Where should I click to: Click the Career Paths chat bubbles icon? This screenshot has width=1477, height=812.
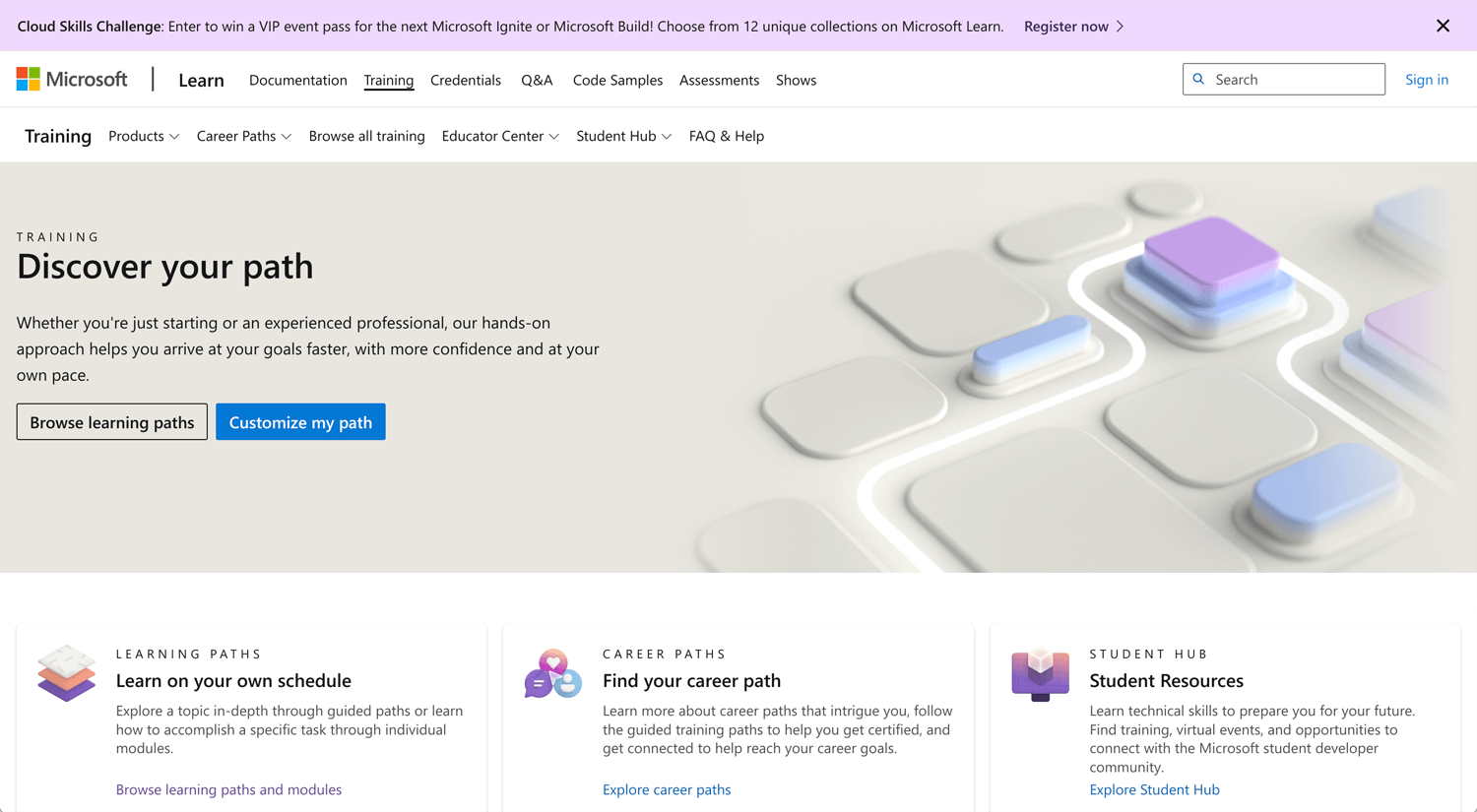(x=552, y=673)
